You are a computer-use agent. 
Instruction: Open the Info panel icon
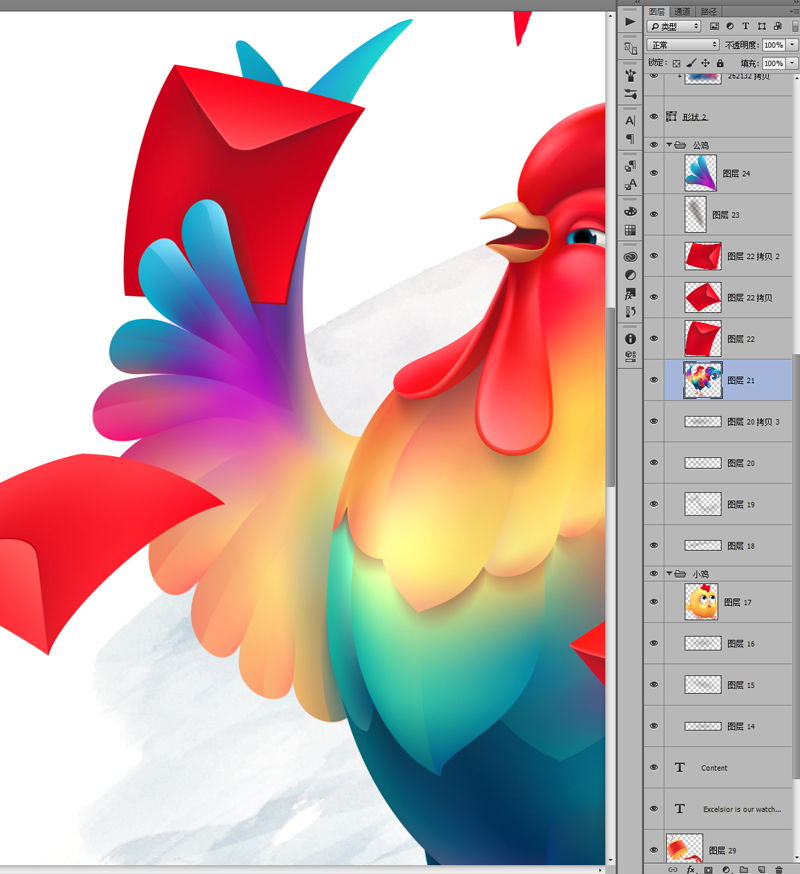[x=630, y=338]
